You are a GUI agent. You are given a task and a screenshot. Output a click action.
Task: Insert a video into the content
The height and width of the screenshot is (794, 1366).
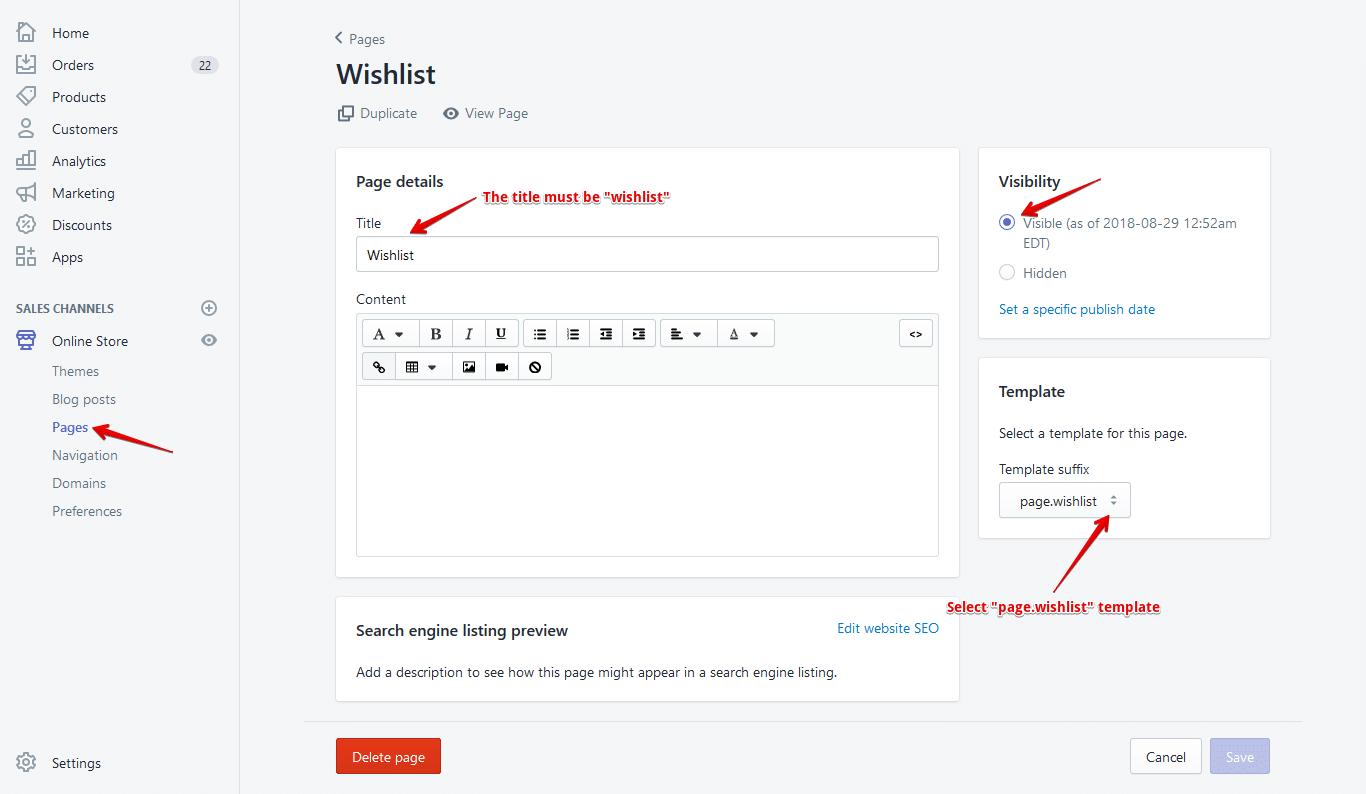coord(501,365)
